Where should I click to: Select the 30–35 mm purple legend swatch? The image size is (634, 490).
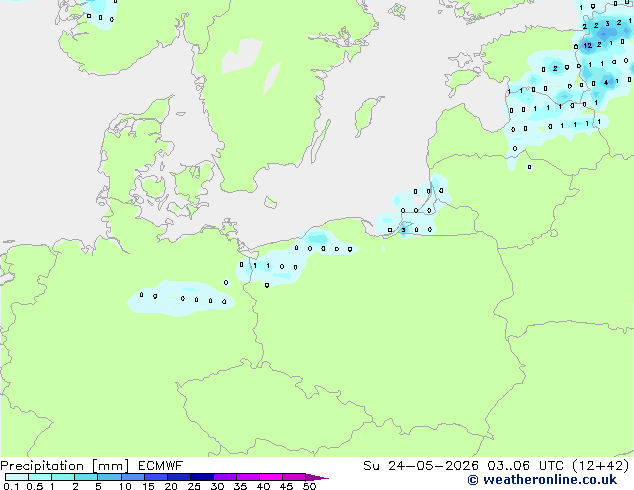[x=224, y=477]
